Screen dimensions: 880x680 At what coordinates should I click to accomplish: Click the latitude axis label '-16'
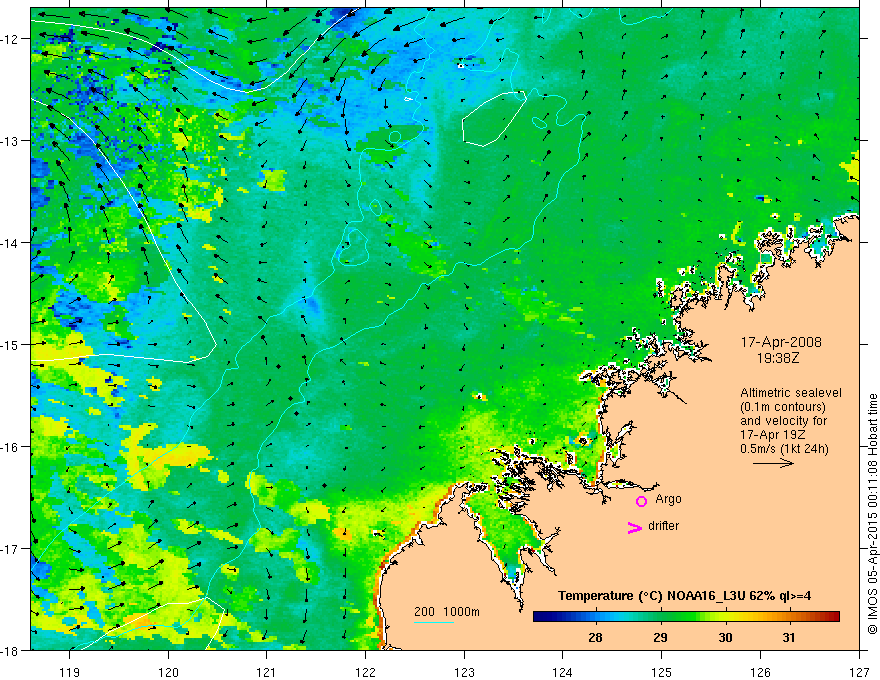click(10, 447)
